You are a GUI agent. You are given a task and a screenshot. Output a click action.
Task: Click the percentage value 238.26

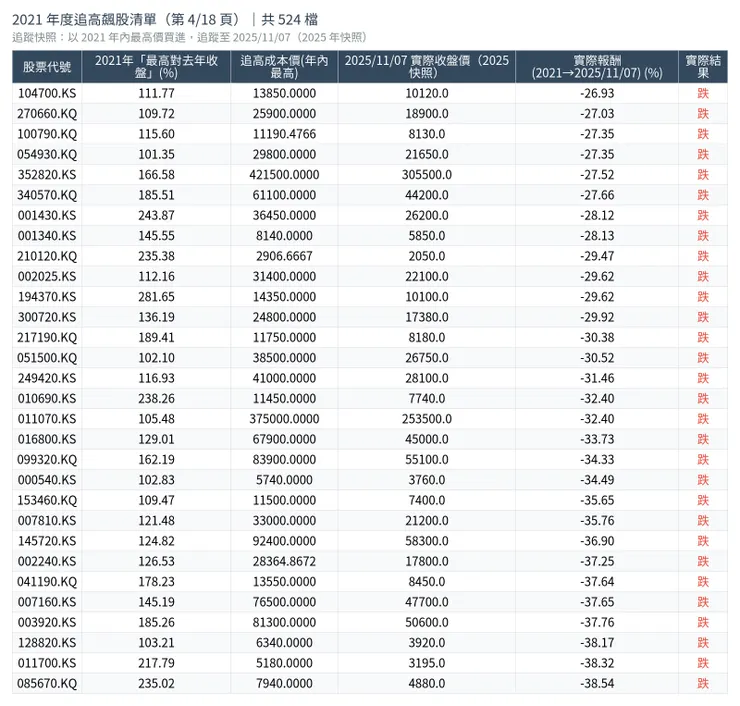point(156,398)
